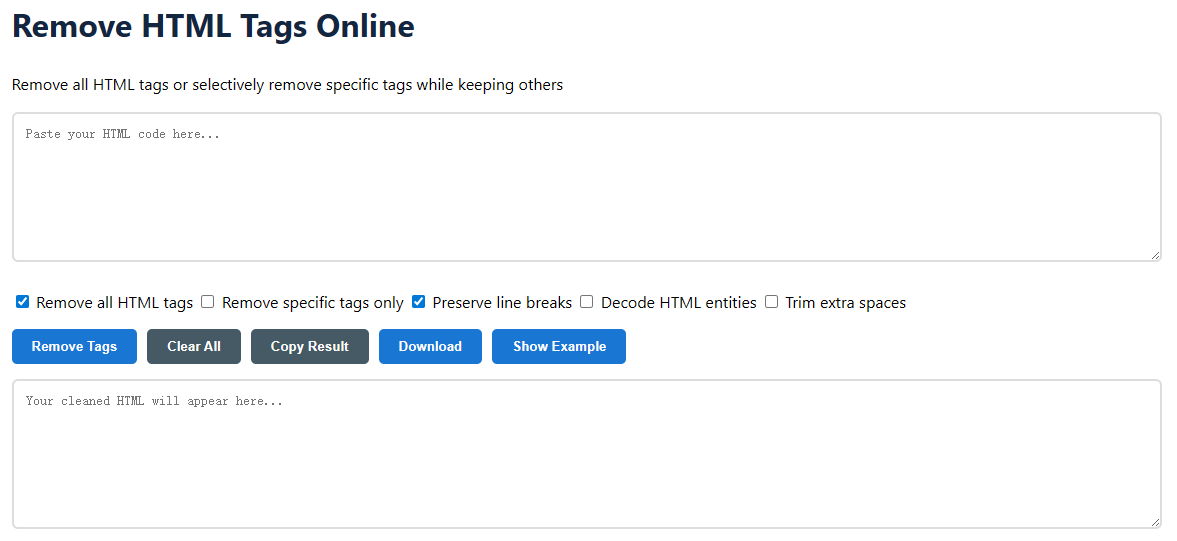Click the 'Remove specific tags only' label text
This screenshot has width=1177, height=541.
click(312, 303)
